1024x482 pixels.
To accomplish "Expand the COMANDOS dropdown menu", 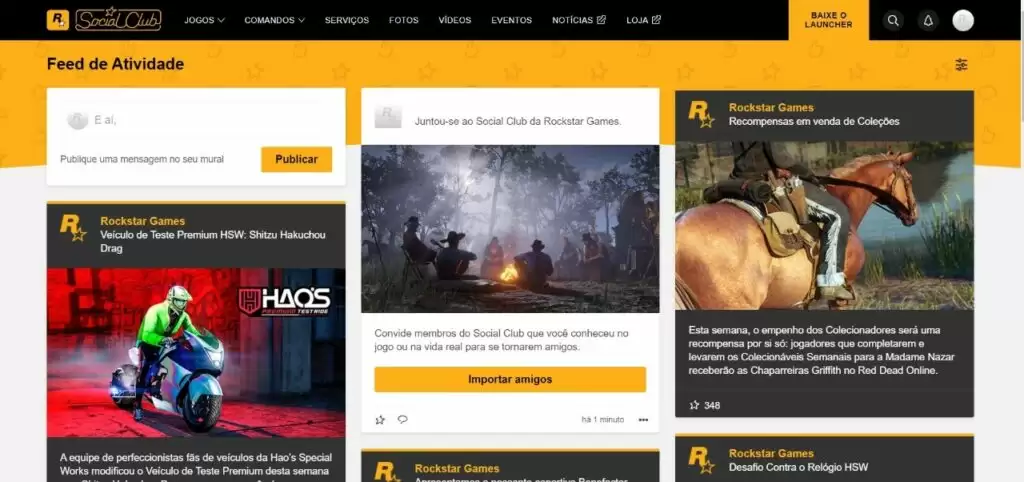I will pyautogui.click(x=274, y=20).
